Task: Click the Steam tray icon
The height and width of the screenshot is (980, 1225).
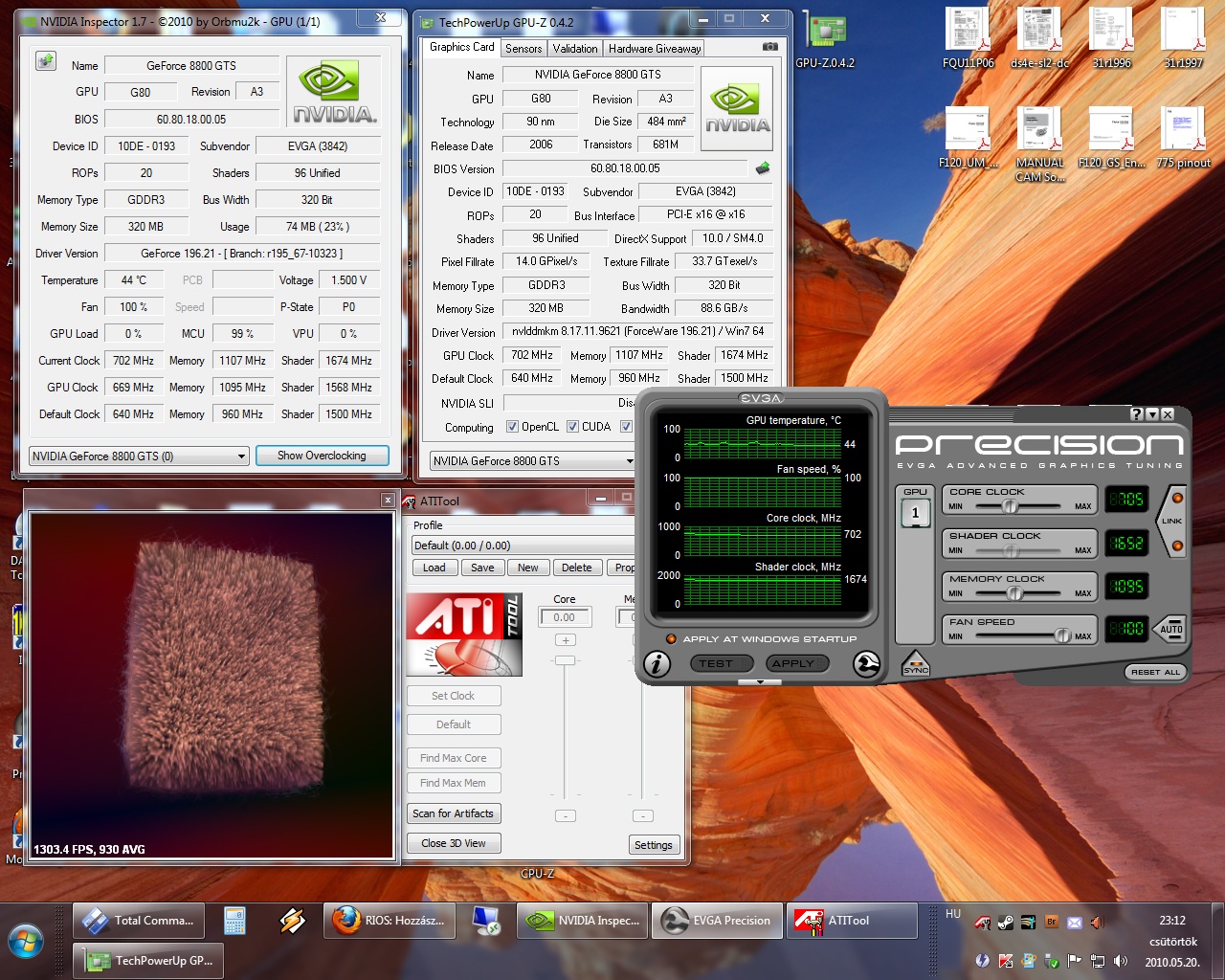Action: (x=1005, y=923)
